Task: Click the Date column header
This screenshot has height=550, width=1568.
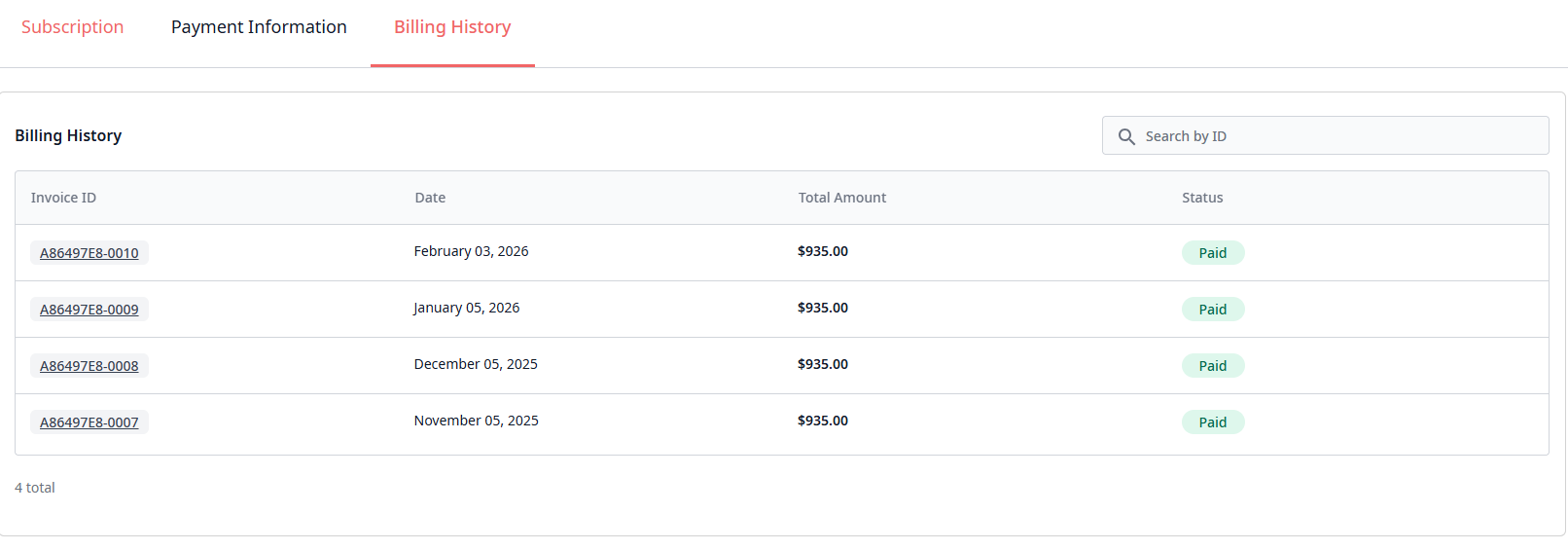Action: click(430, 198)
